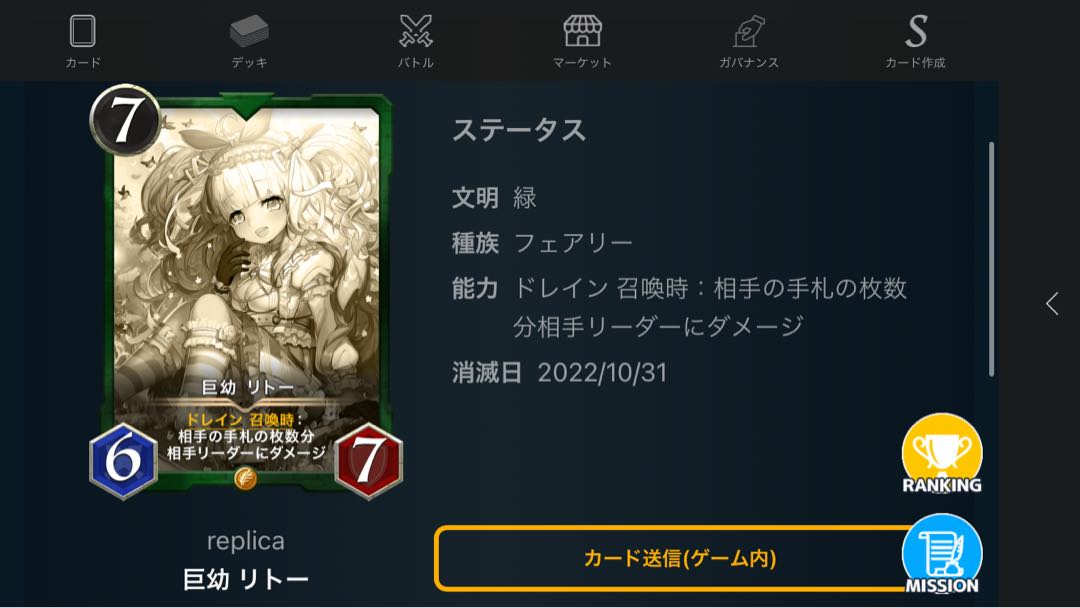Expand the side panel chevron arrow
Image resolution: width=1080 pixels, height=608 pixels.
[x=1052, y=304]
